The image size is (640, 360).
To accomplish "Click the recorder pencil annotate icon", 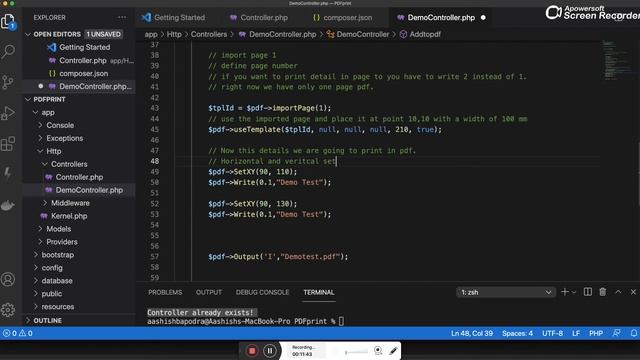I will [x=393, y=351].
